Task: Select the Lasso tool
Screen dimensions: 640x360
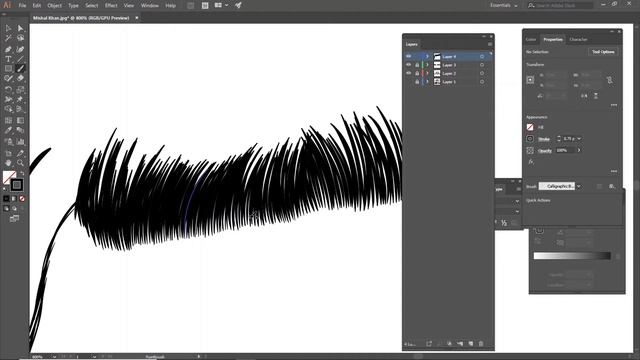Action: coord(20,38)
